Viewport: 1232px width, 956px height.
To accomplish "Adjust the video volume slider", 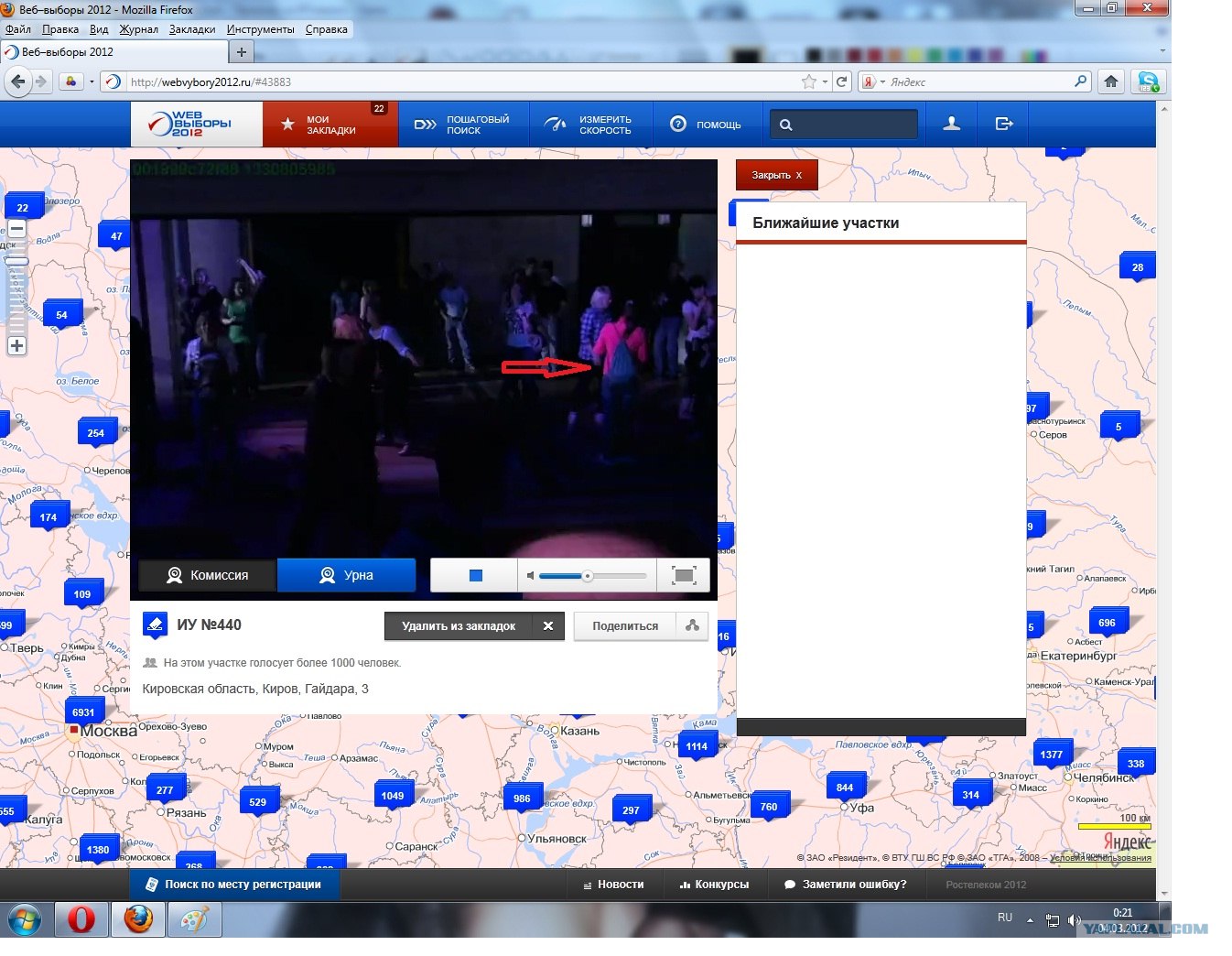I will coord(592,576).
